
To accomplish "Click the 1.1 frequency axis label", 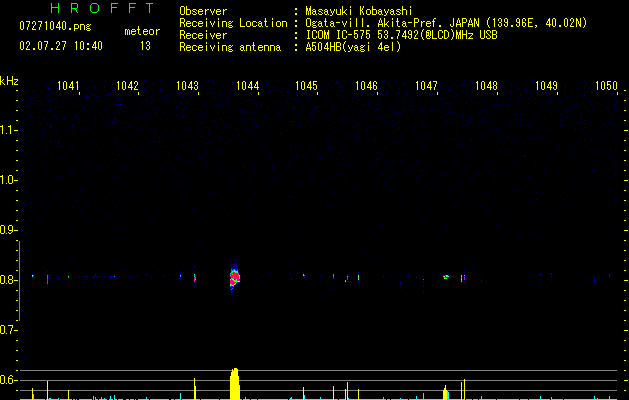I will pyautogui.click(x=8, y=130).
